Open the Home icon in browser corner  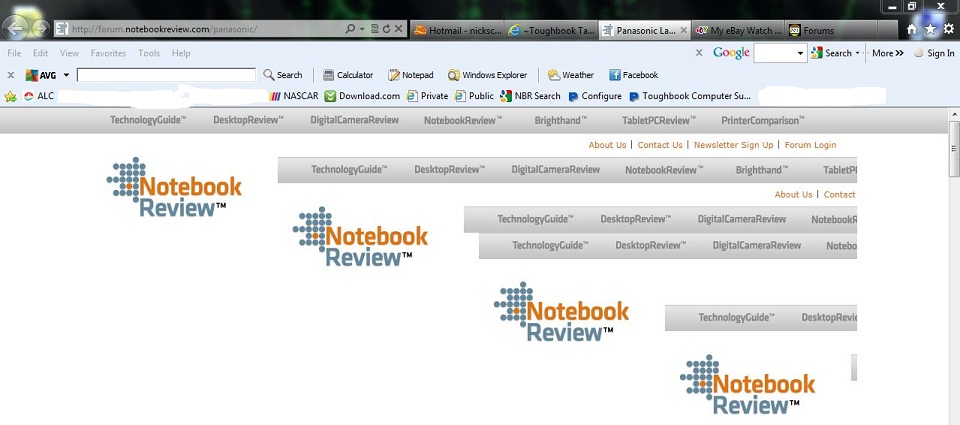(912, 29)
